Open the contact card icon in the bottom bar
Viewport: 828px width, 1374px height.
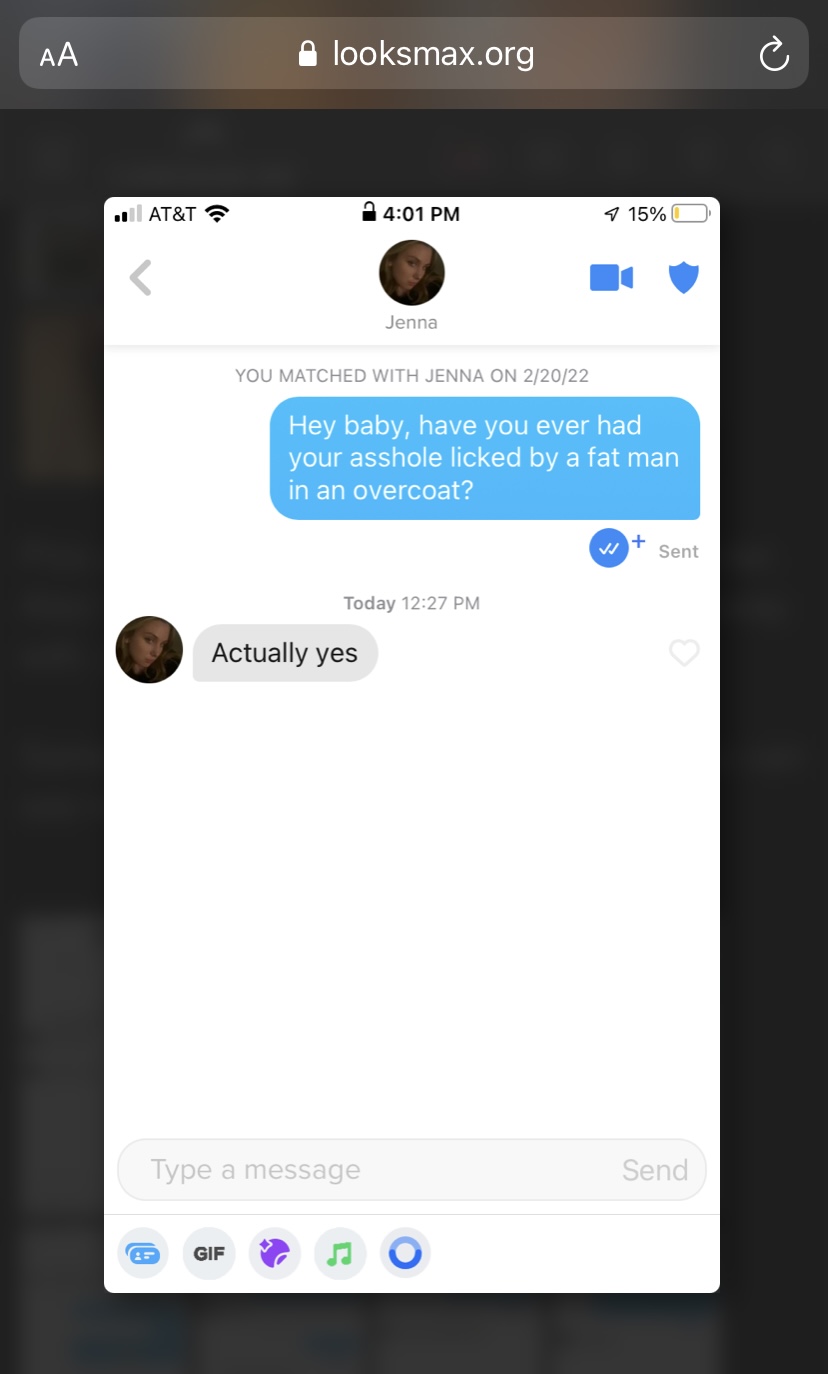(x=143, y=1253)
